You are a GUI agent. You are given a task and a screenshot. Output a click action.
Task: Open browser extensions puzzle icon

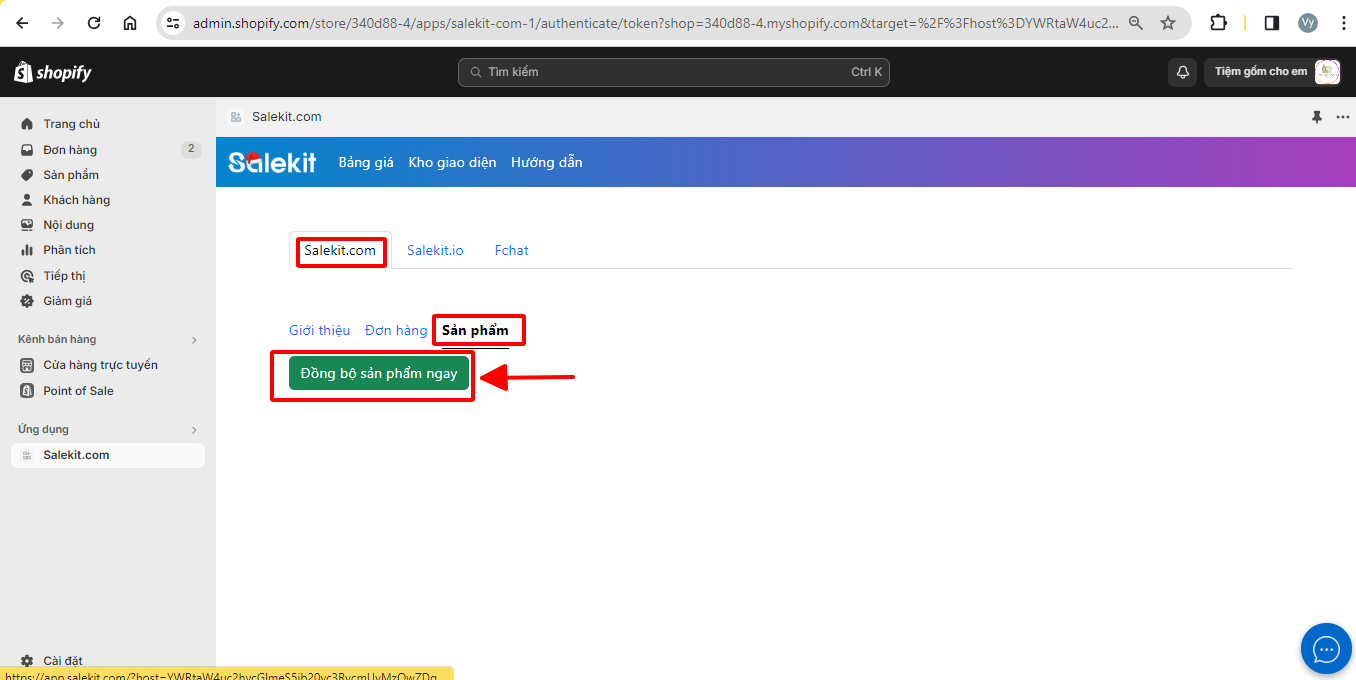click(1218, 23)
